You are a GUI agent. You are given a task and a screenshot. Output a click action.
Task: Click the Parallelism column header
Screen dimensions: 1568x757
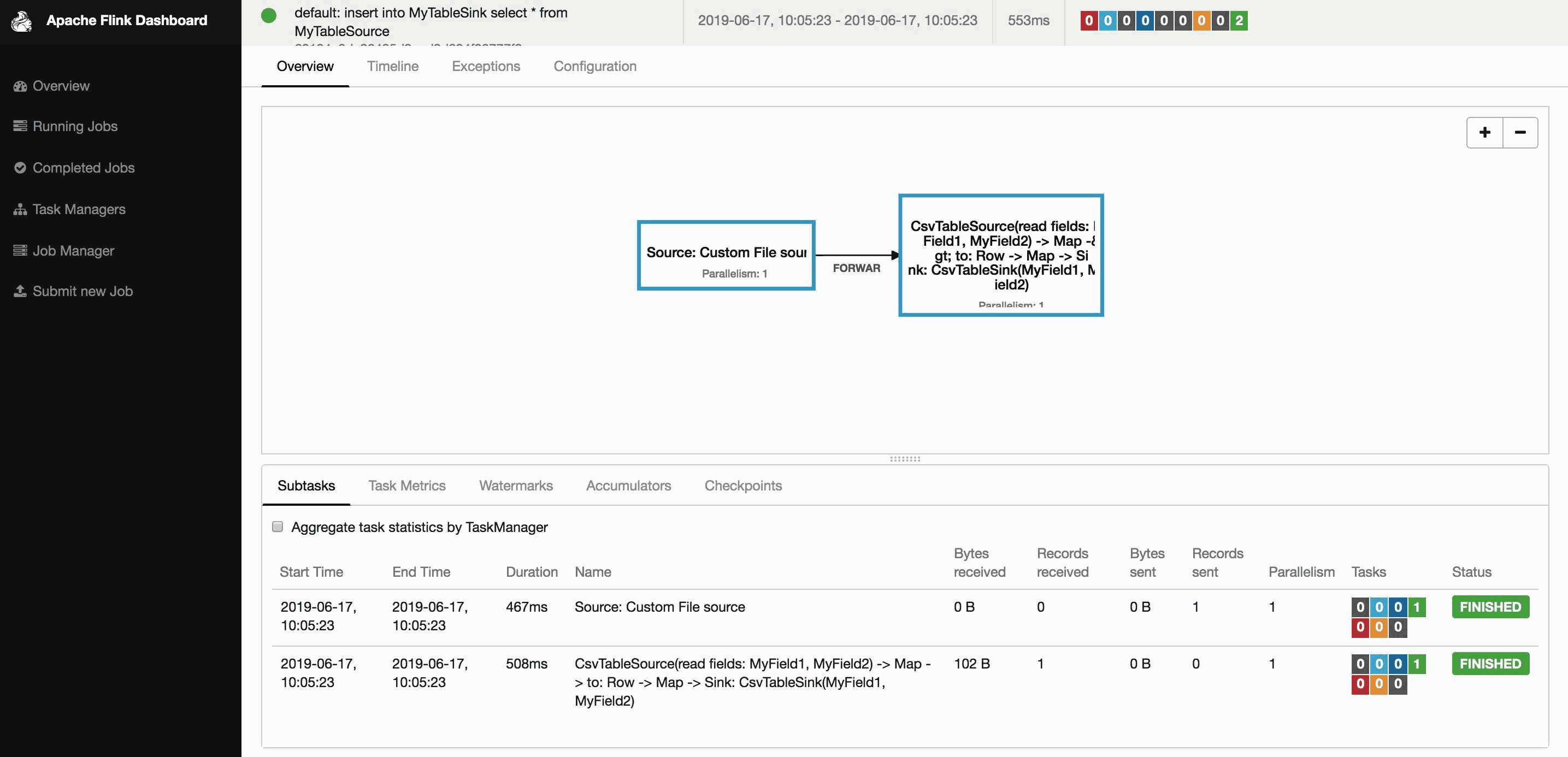(x=1301, y=572)
